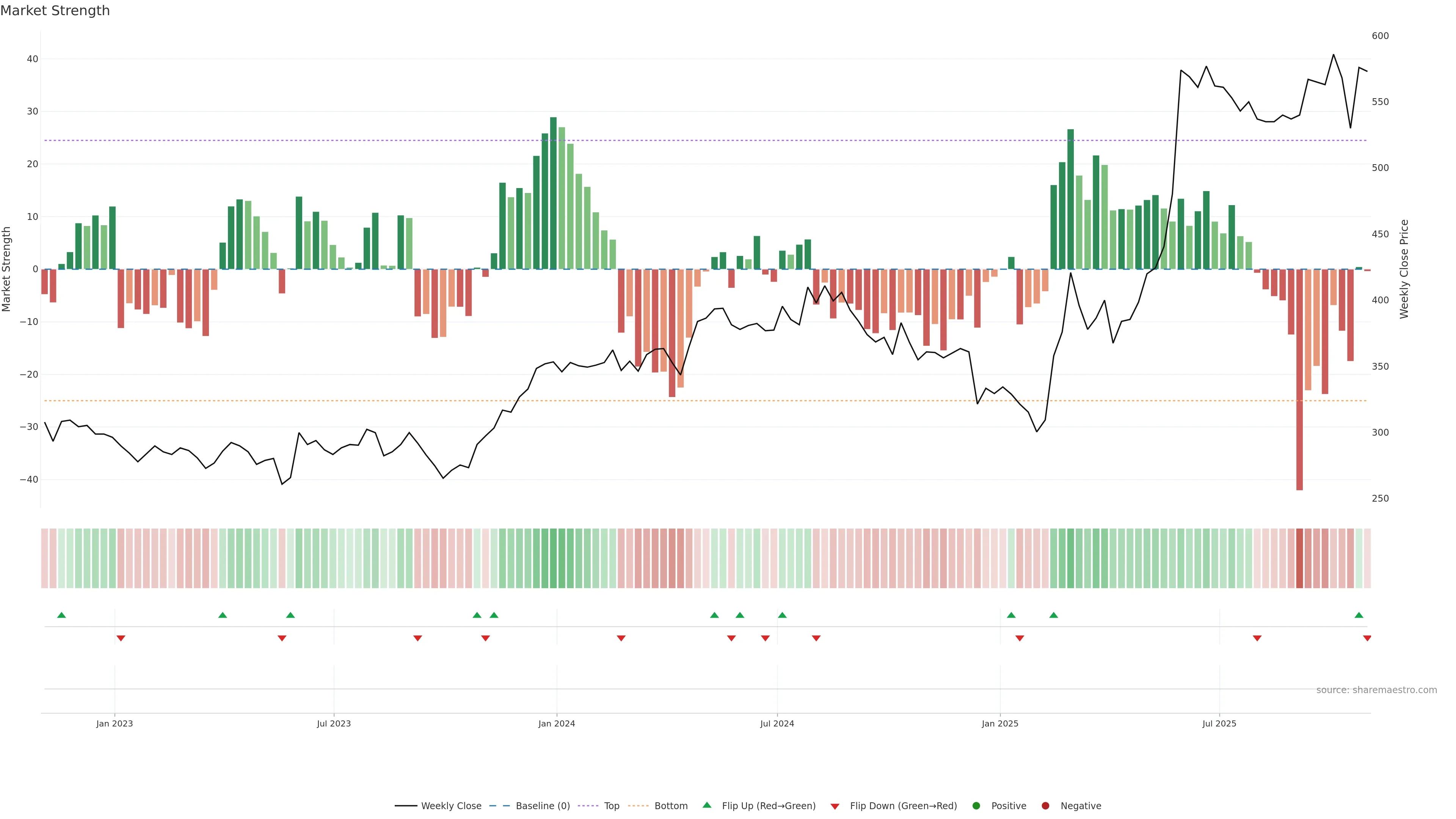Click the Weekly Close Price axis title
This screenshot has height=819, width=1456.
tap(1404, 269)
